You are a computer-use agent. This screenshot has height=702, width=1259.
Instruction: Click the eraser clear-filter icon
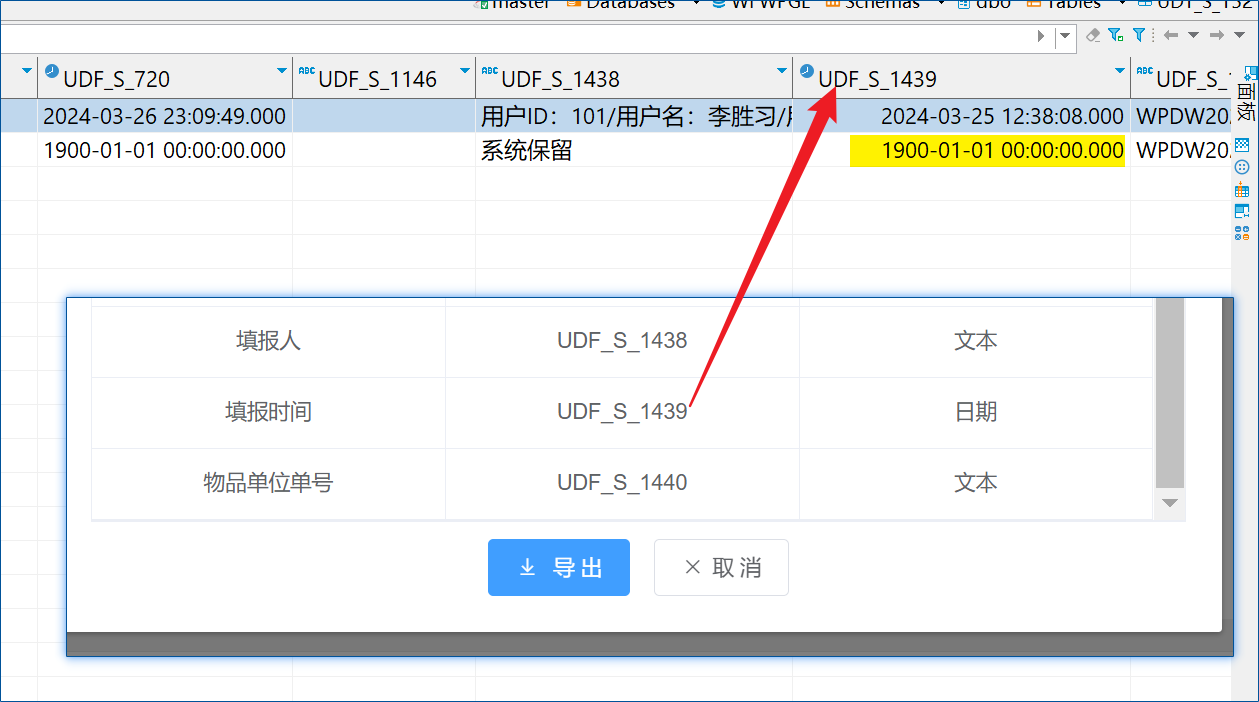[x=1093, y=35]
